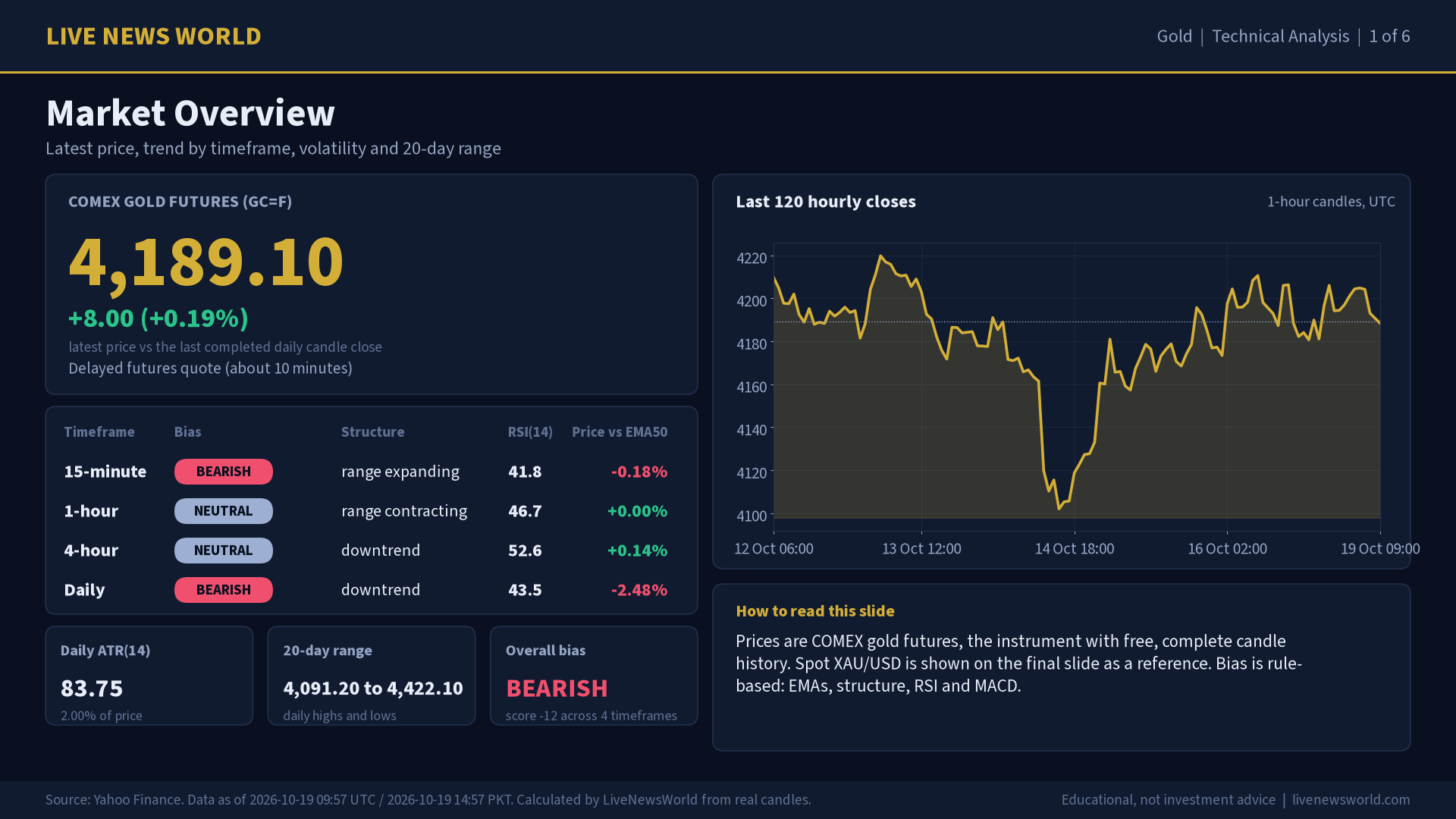Screen dimensions: 1456x819
Task: Click the BEARISH badge in 15-minute row
Action: [224, 472]
